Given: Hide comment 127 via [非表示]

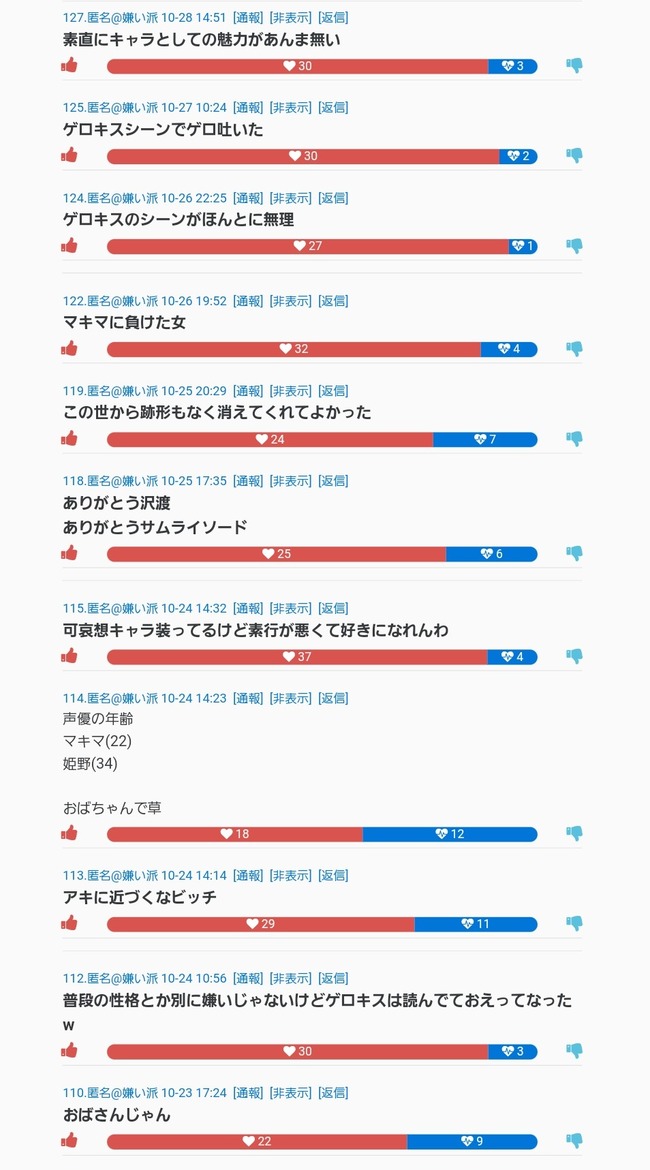Looking at the screenshot, I should pyautogui.click(x=290, y=17).
